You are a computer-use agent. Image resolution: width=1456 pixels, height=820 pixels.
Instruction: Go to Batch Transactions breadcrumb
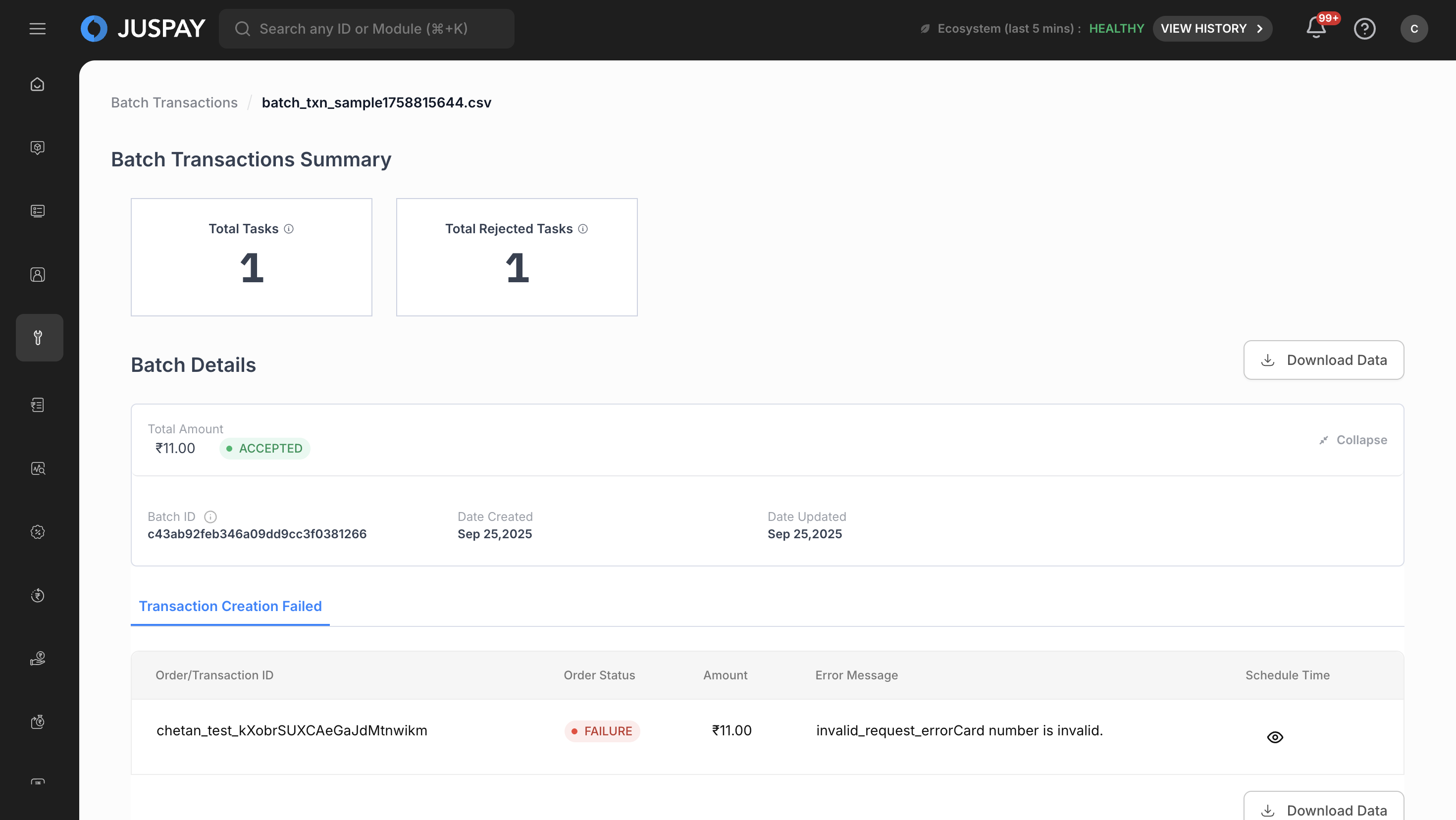click(x=174, y=102)
